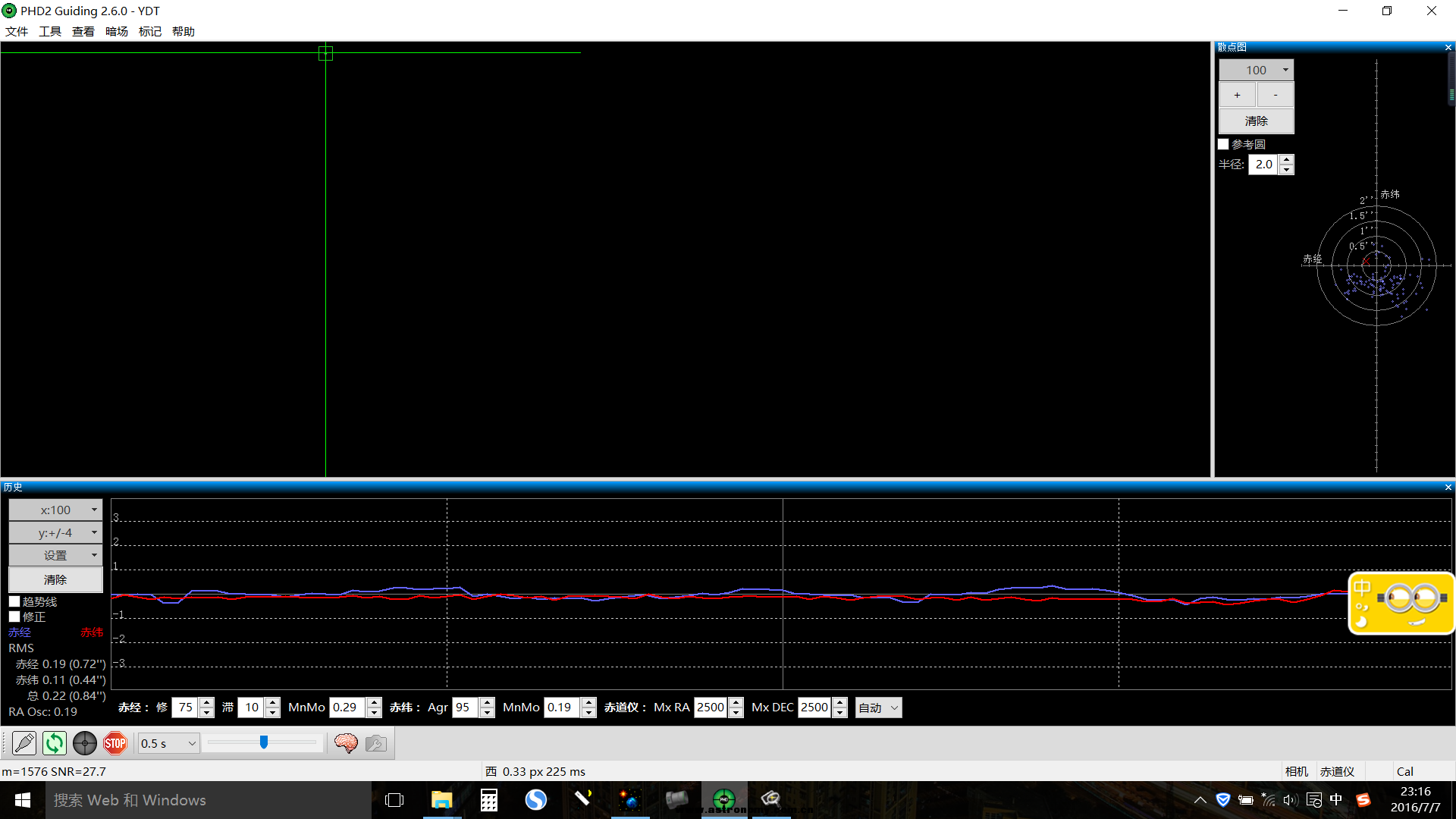
Task: Stop guiding with the red STOP icon
Action: pos(115,743)
